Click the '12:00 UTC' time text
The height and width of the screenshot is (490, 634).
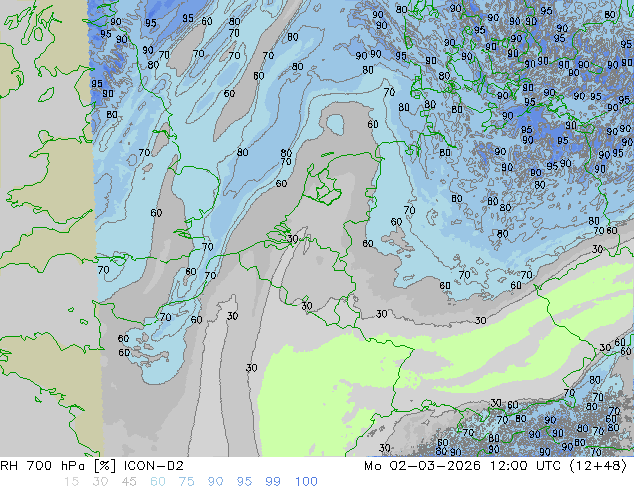click(x=525, y=466)
